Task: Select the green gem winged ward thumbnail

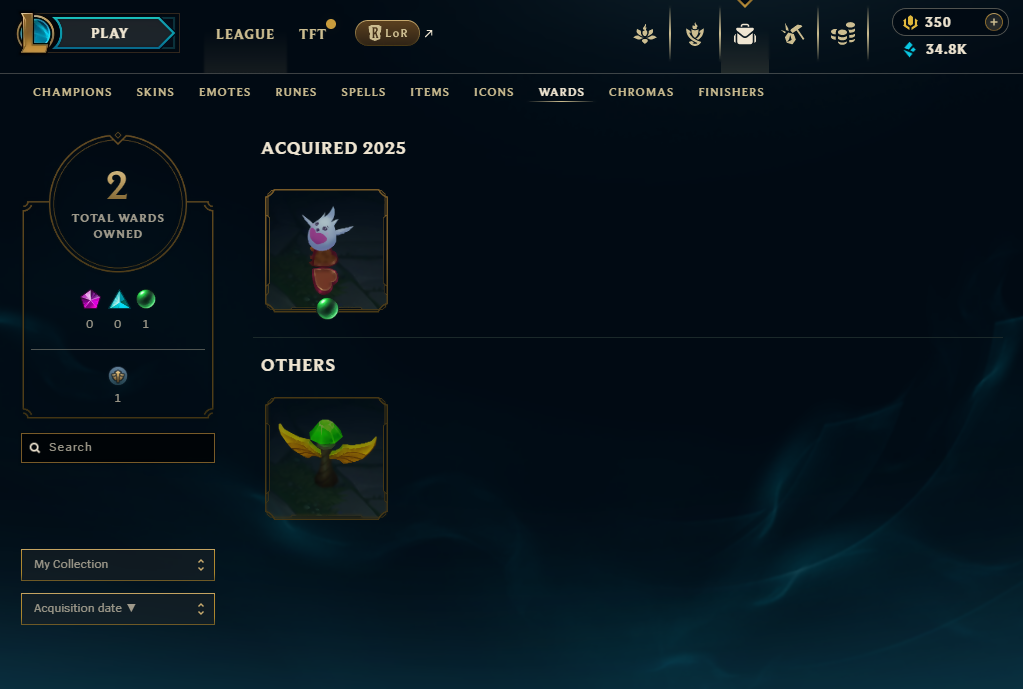Action: click(326, 459)
